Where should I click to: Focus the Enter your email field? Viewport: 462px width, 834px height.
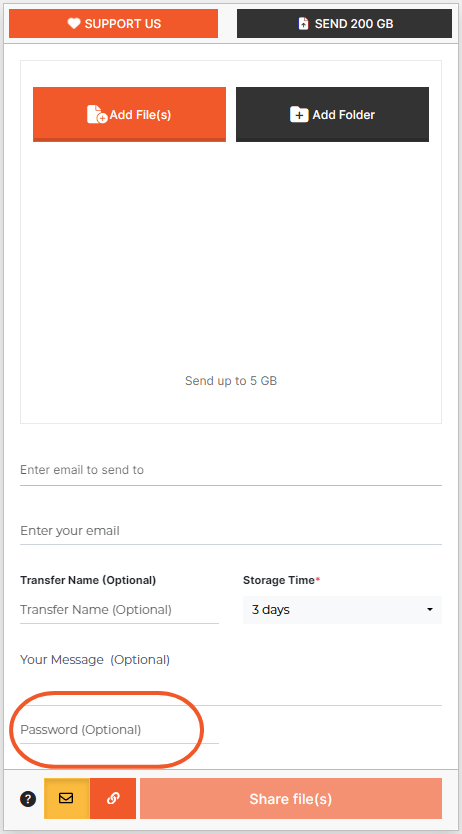click(231, 531)
